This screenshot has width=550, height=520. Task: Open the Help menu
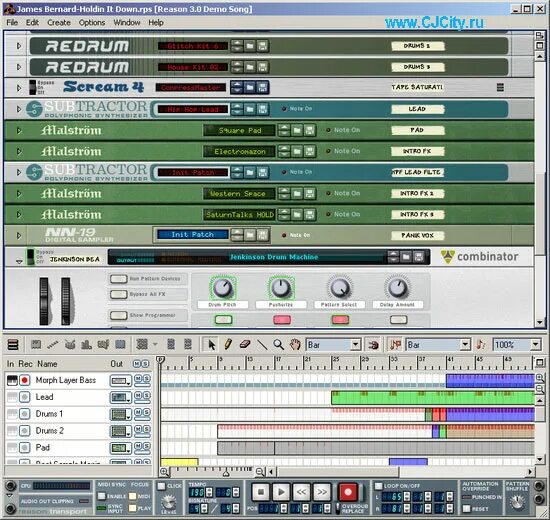[x=156, y=22]
